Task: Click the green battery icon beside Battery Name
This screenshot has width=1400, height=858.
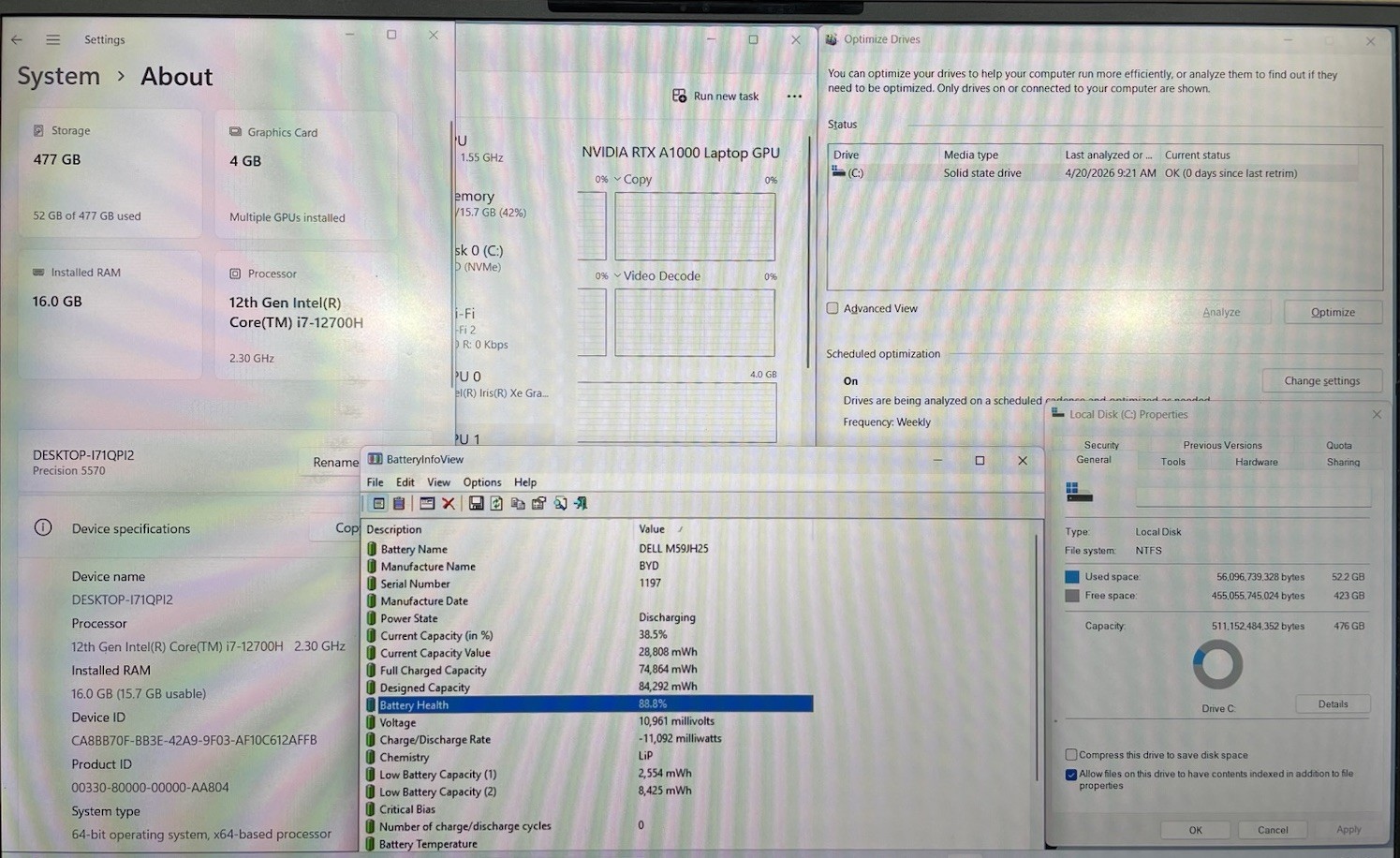Action: pyautogui.click(x=372, y=549)
